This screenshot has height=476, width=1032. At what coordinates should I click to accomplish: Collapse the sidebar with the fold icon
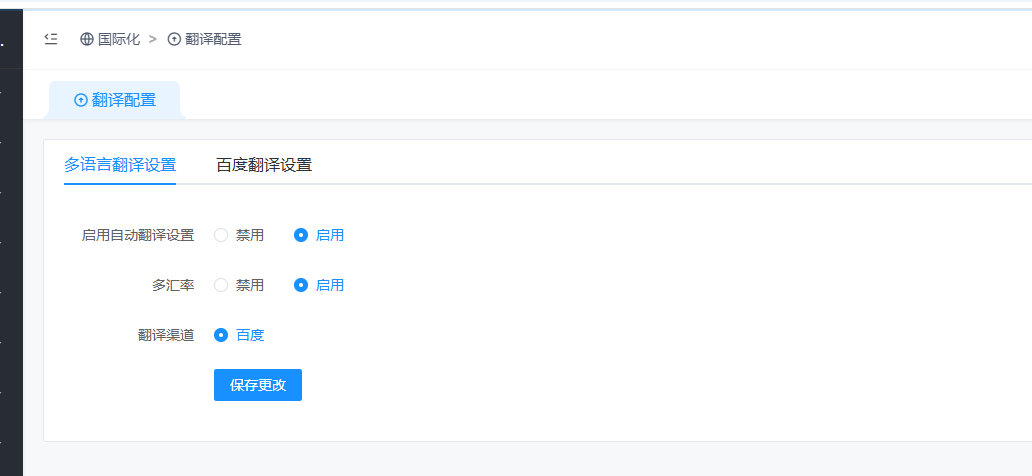point(51,39)
